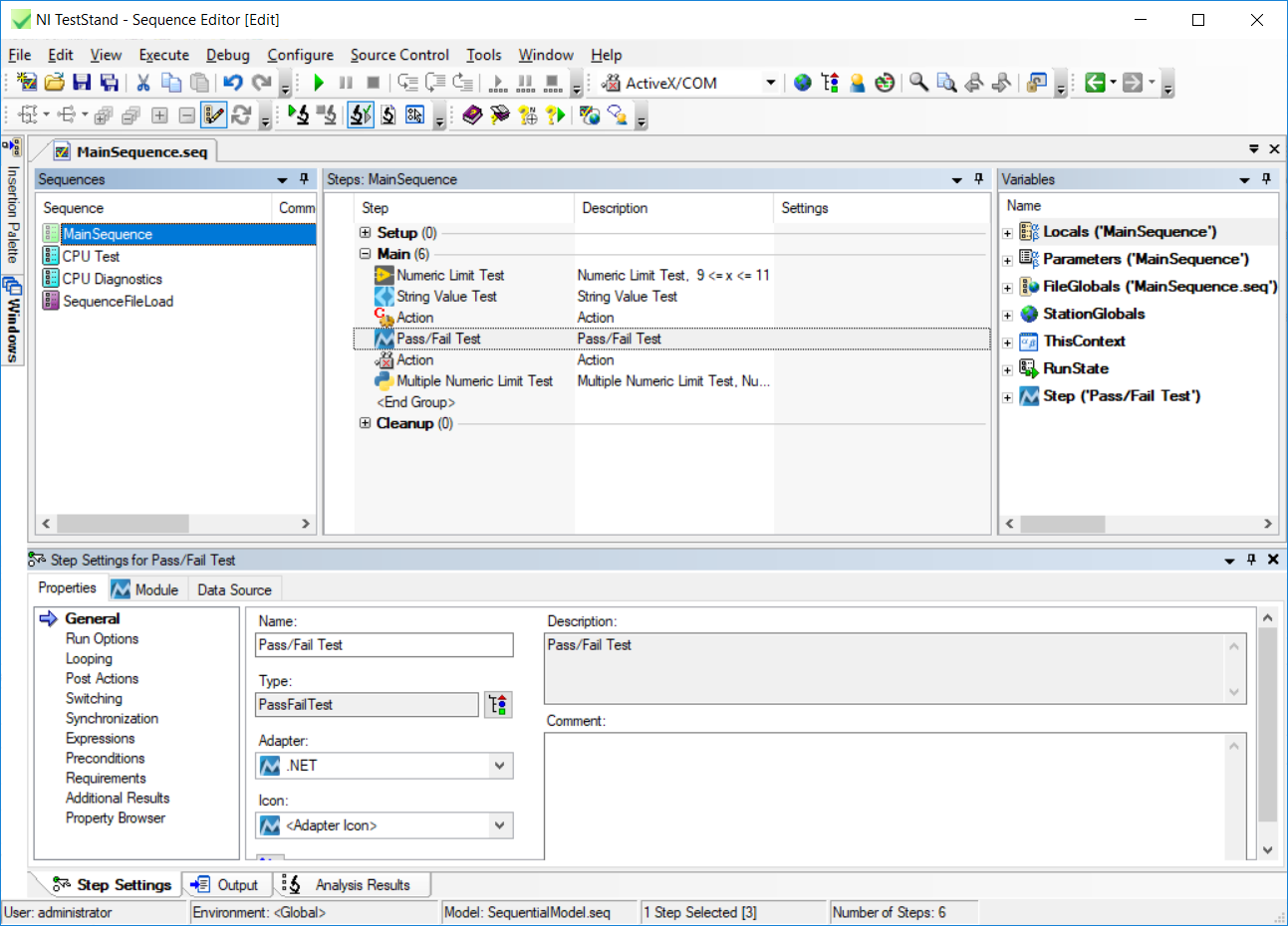
Task: Click the Open File folder icon
Action: [x=55, y=83]
